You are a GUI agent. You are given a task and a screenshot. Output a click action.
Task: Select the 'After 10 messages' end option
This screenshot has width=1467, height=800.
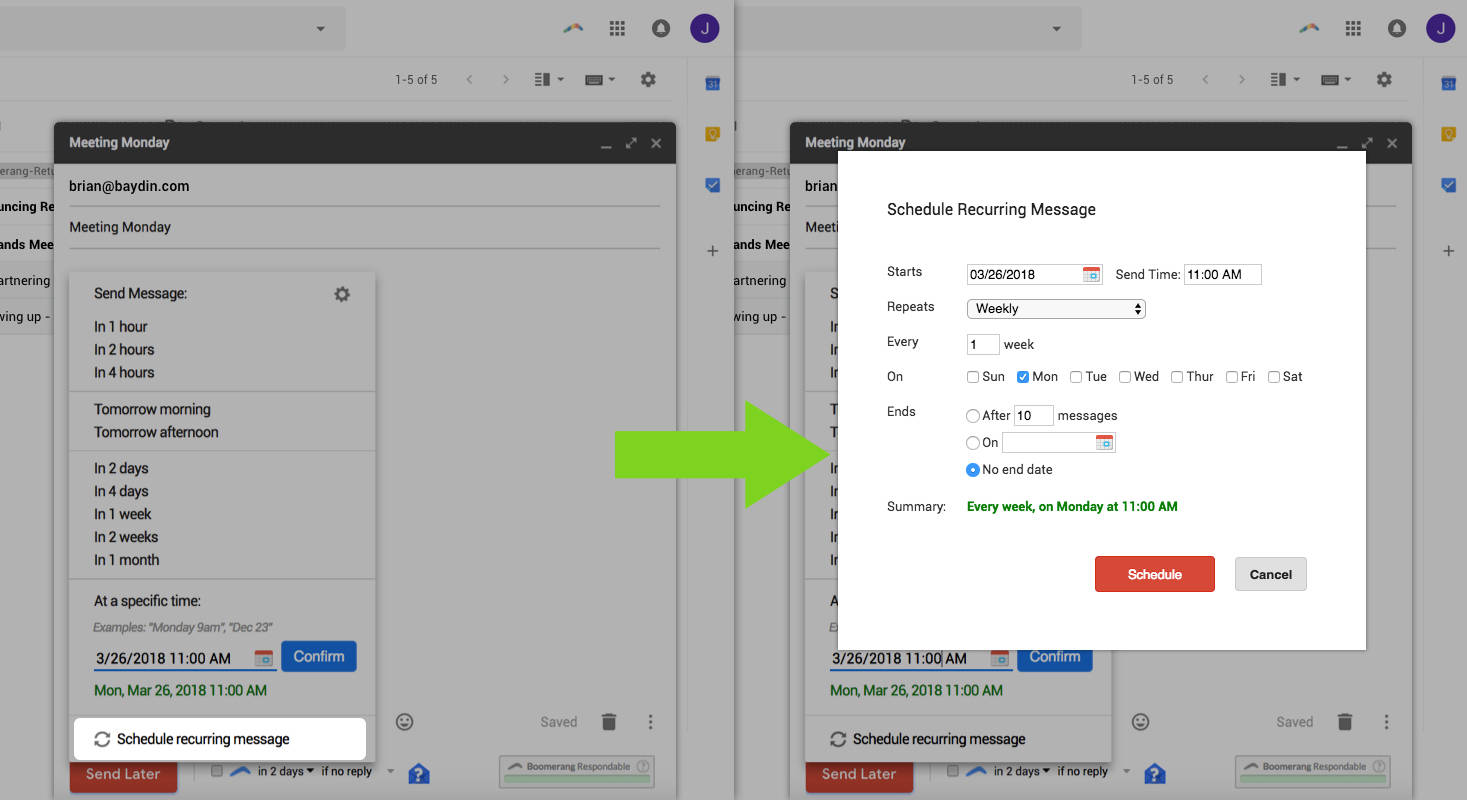[971, 415]
